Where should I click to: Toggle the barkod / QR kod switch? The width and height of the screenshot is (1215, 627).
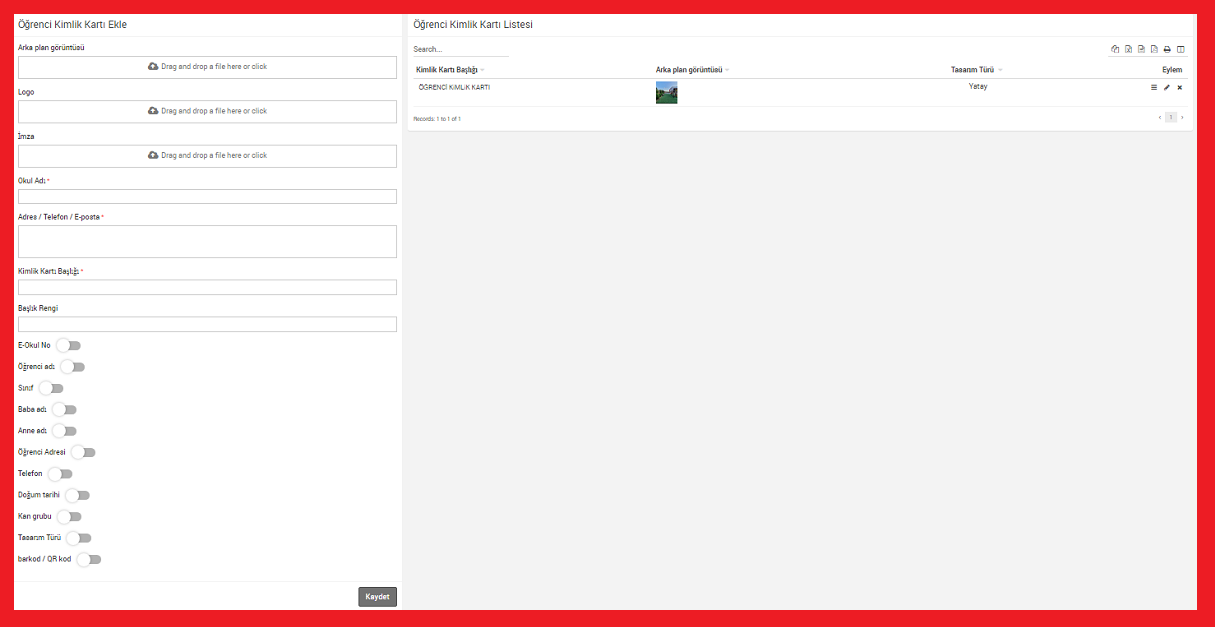89,560
